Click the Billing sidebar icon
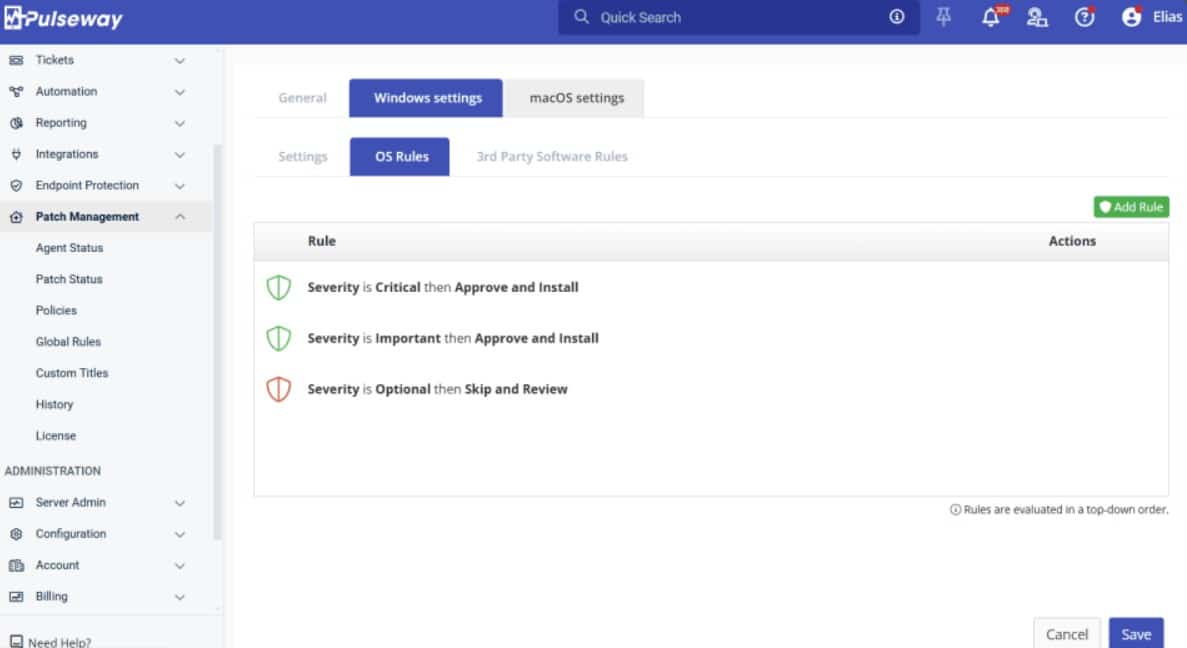1187x648 pixels. click(x=16, y=597)
